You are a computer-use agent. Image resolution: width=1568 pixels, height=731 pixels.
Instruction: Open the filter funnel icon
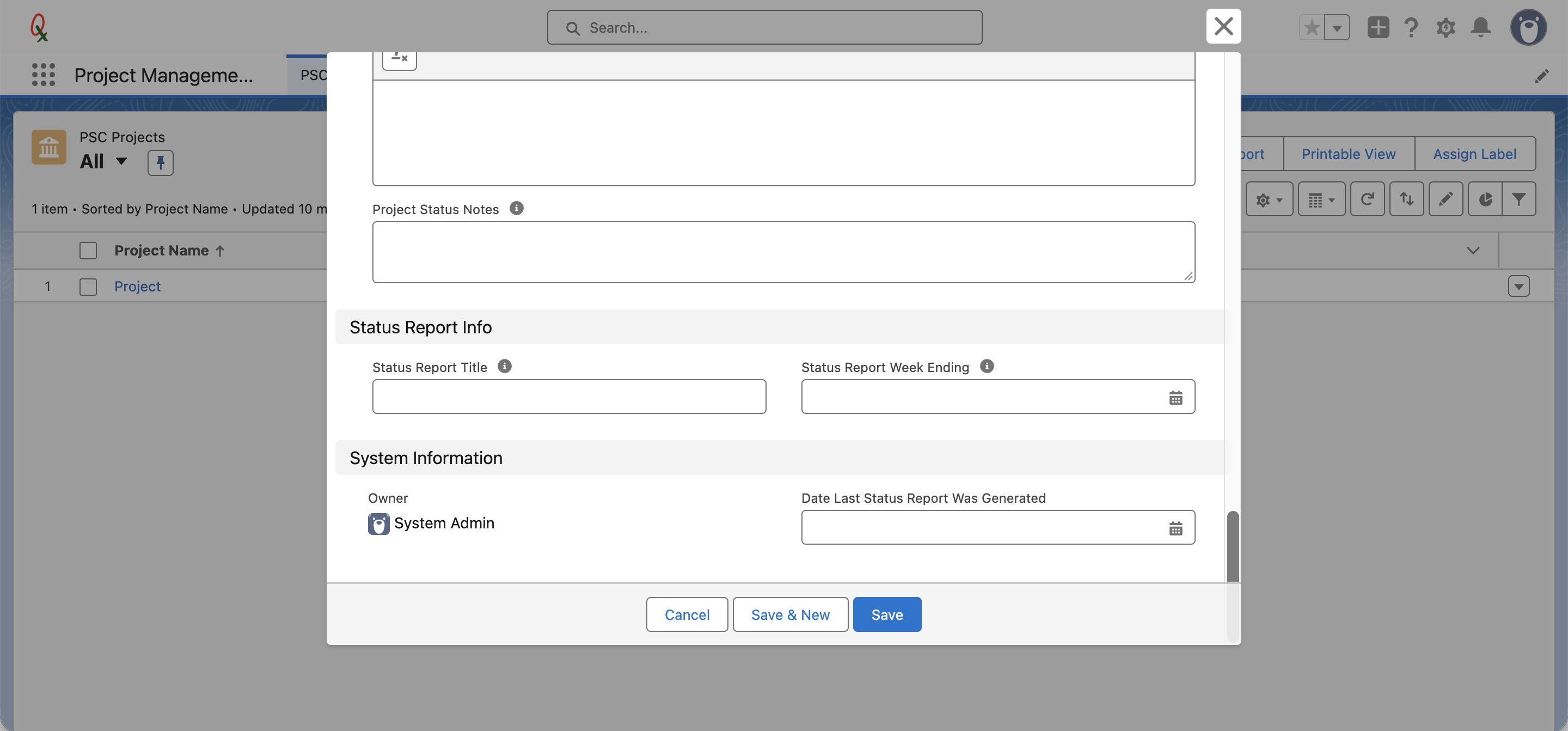(x=1518, y=199)
